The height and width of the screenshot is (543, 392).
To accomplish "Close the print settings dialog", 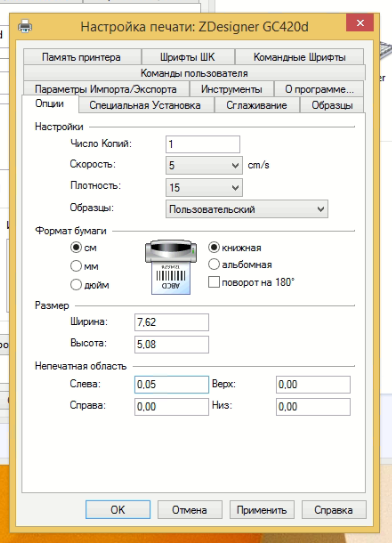I will tap(359, 23).
